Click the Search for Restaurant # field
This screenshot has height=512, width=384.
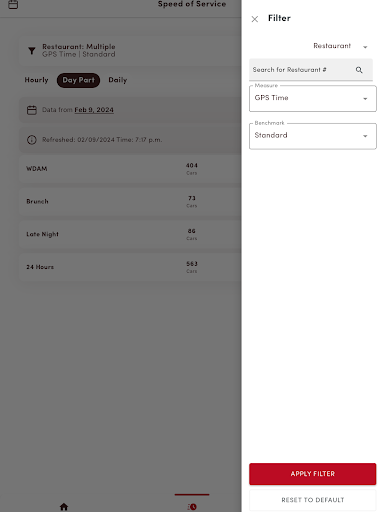coord(311,70)
